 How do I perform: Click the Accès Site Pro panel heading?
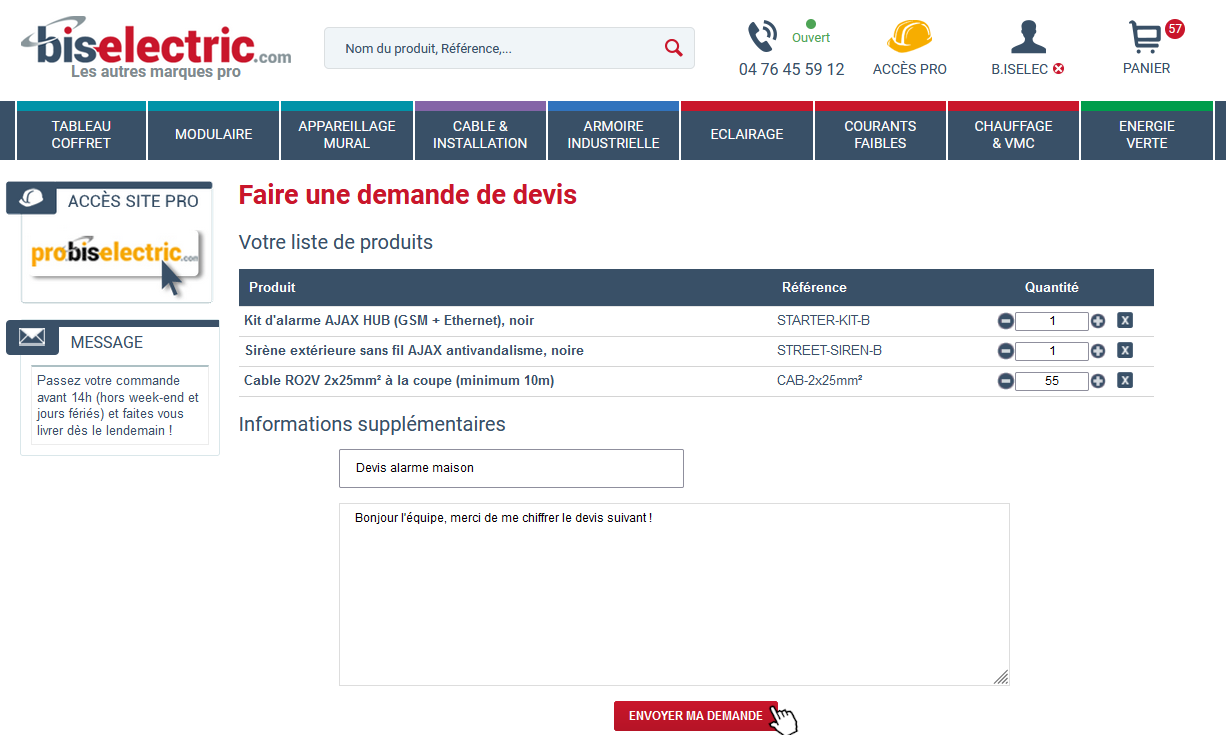click(133, 201)
